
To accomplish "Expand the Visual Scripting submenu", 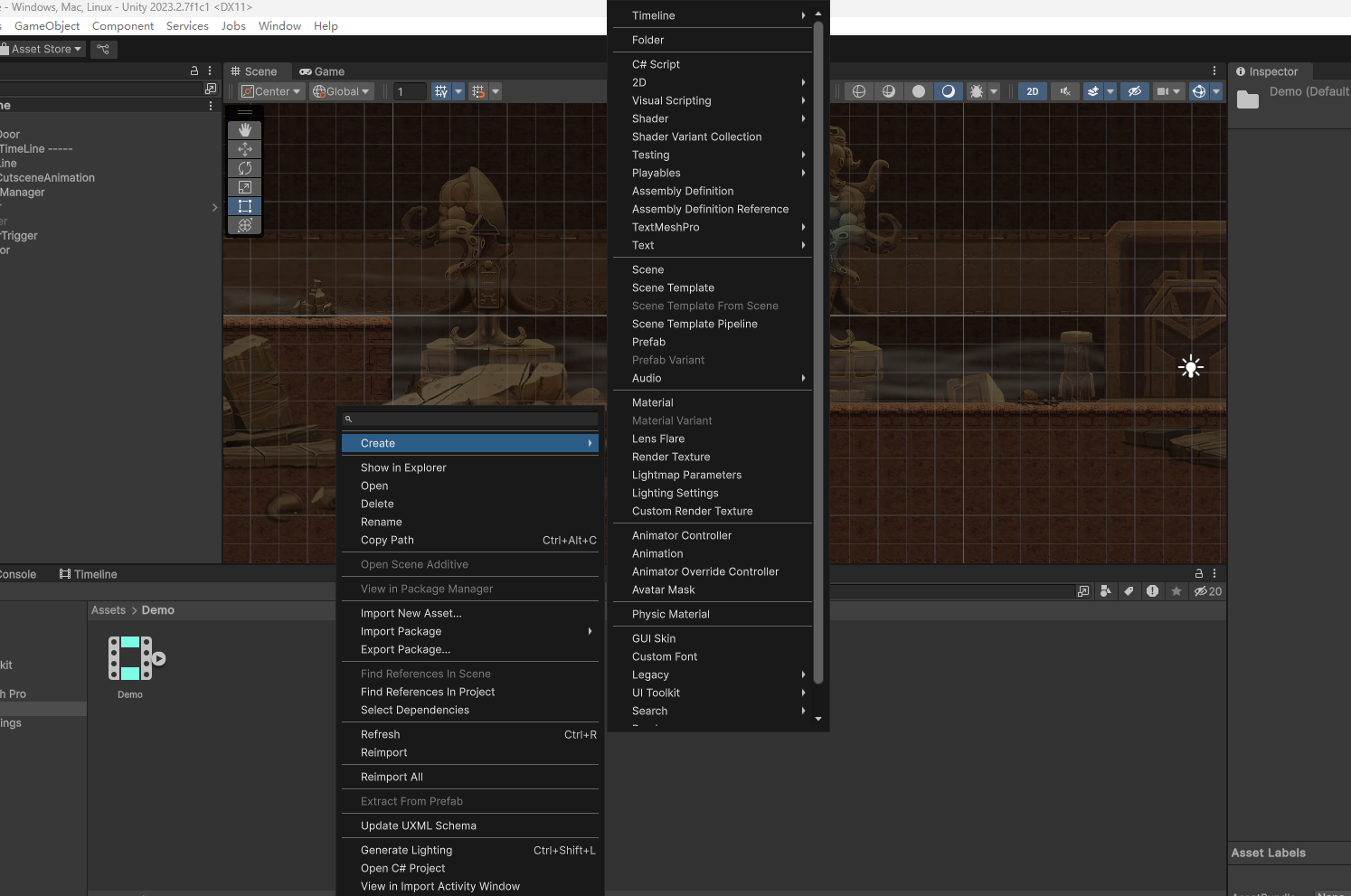I will tap(712, 100).
